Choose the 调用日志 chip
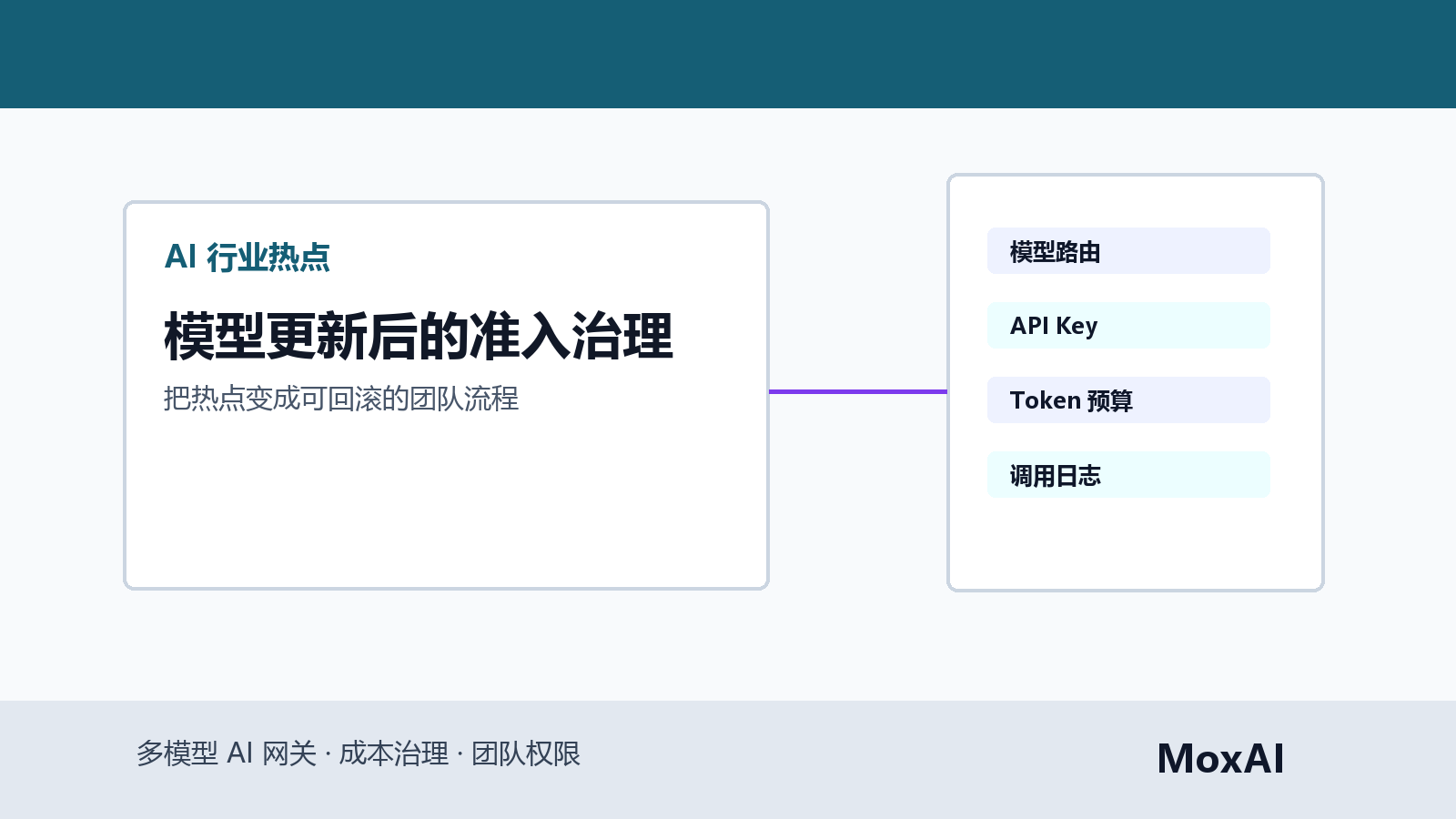This screenshot has height=819, width=1456. click(1128, 475)
